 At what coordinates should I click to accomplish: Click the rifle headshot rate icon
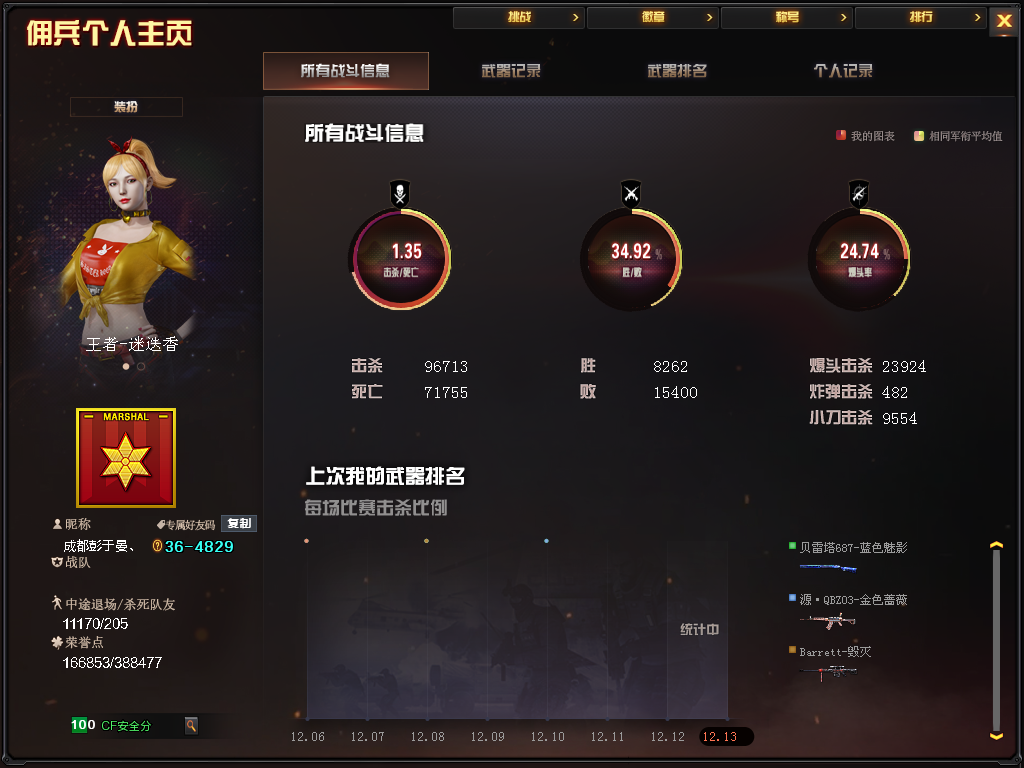coord(859,194)
